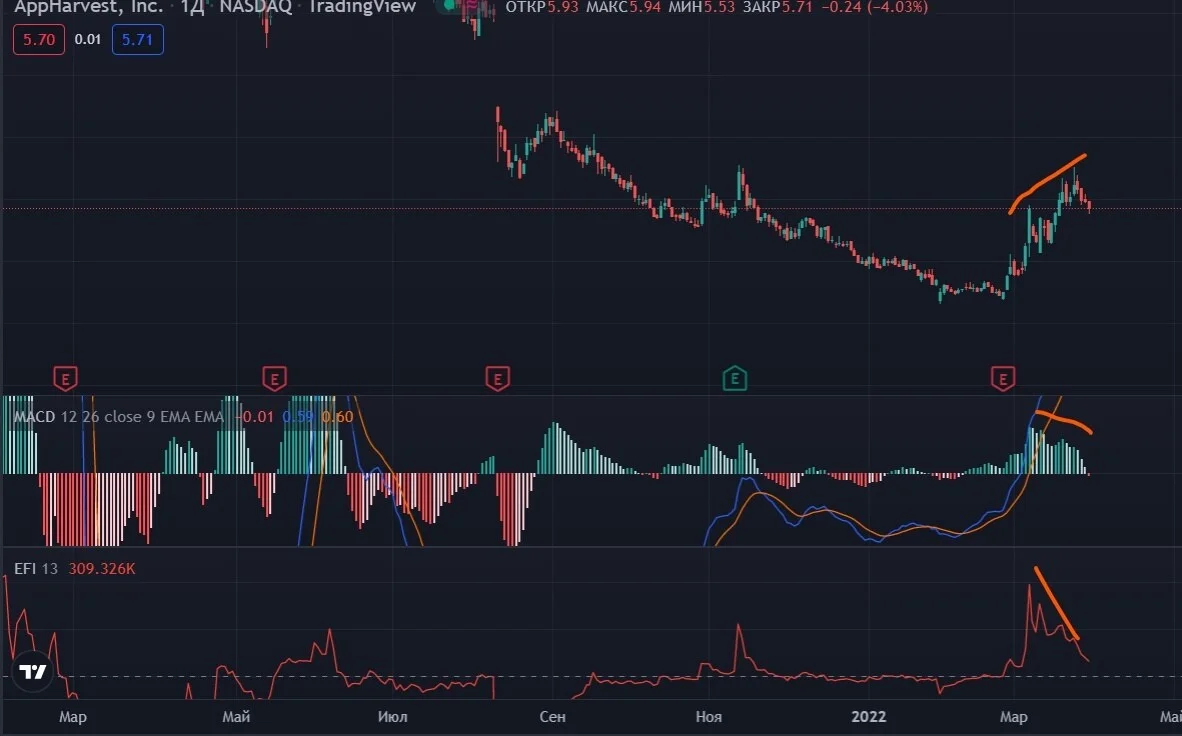Click the Мар label left of Май
The width and height of the screenshot is (1182, 736).
tap(73, 716)
